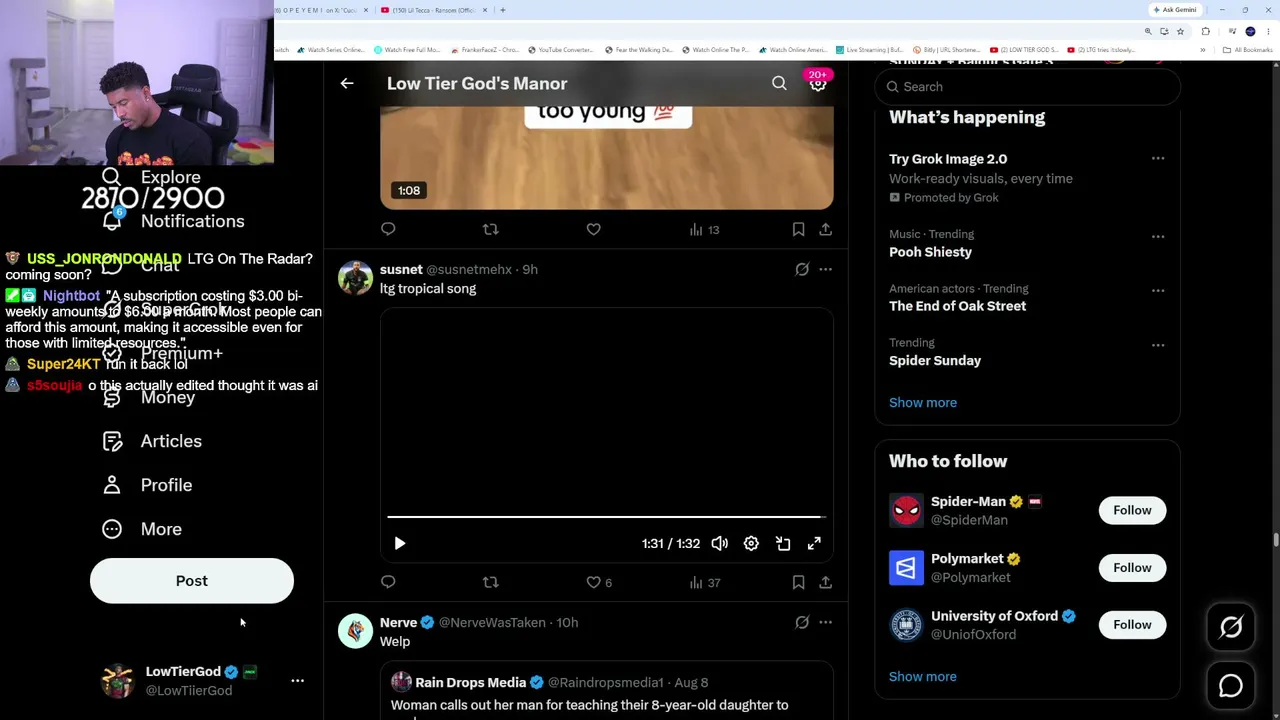Open a new browser tab
The image size is (1280, 720).
point(503,10)
